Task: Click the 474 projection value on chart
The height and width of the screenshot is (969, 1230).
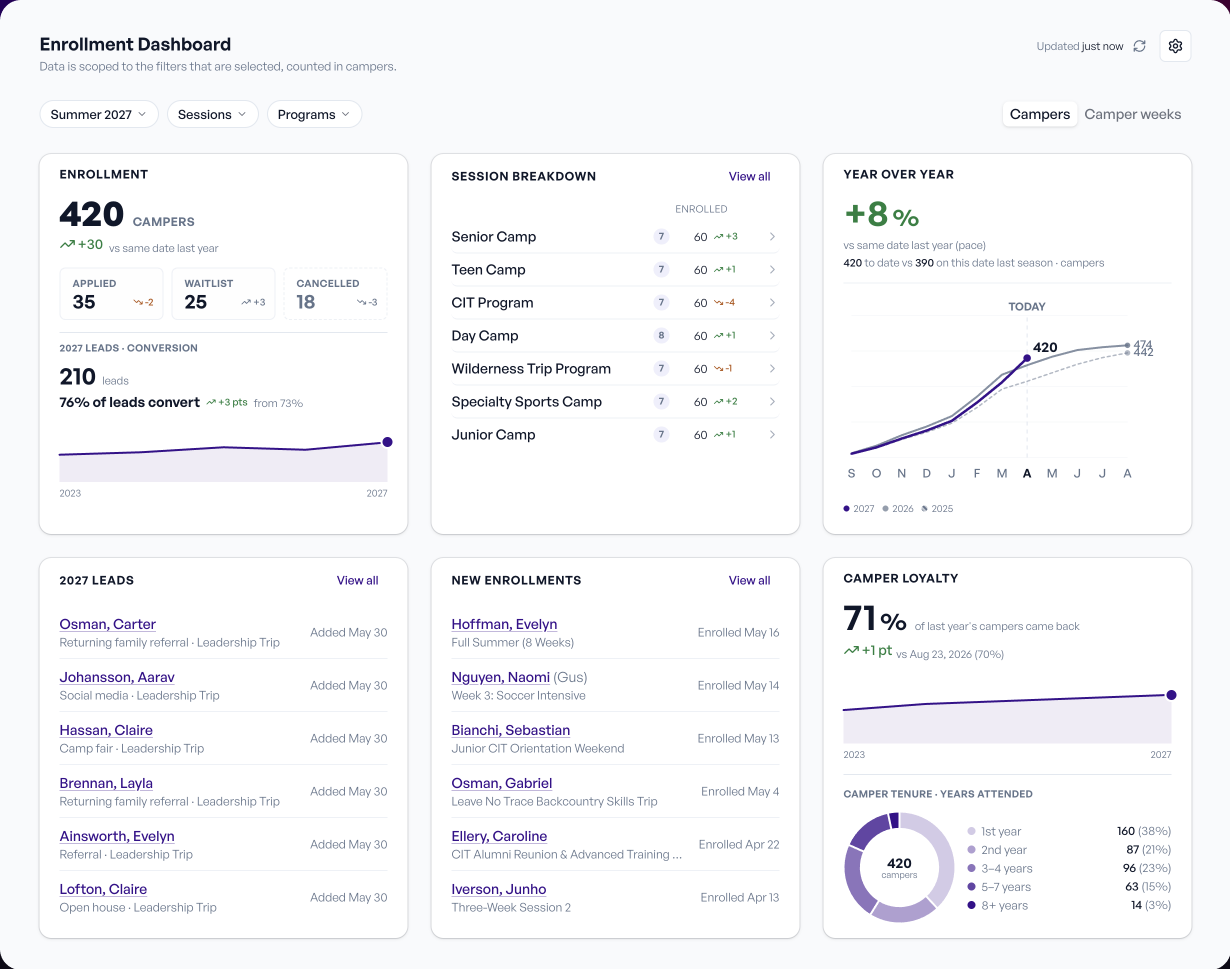Action: pyautogui.click(x=1143, y=344)
